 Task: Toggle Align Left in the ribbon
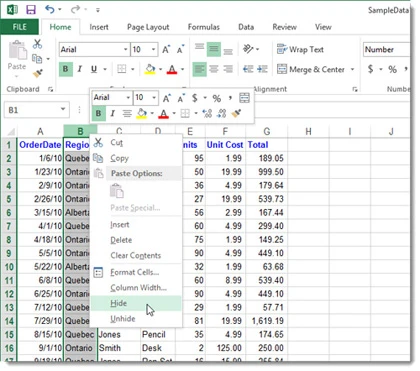[x=199, y=69]
